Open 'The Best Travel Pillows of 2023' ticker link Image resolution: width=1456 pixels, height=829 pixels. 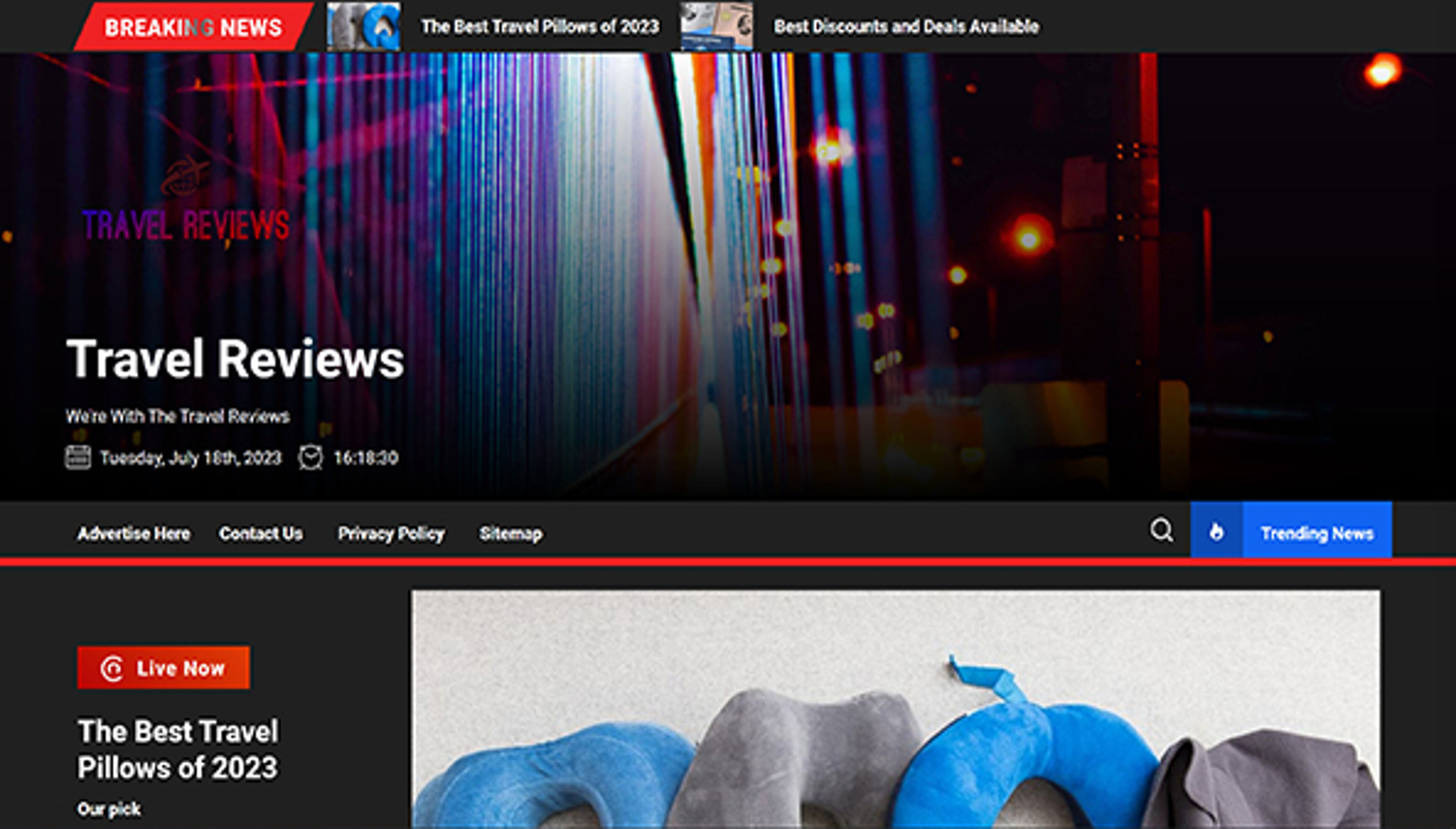[540, 26]
